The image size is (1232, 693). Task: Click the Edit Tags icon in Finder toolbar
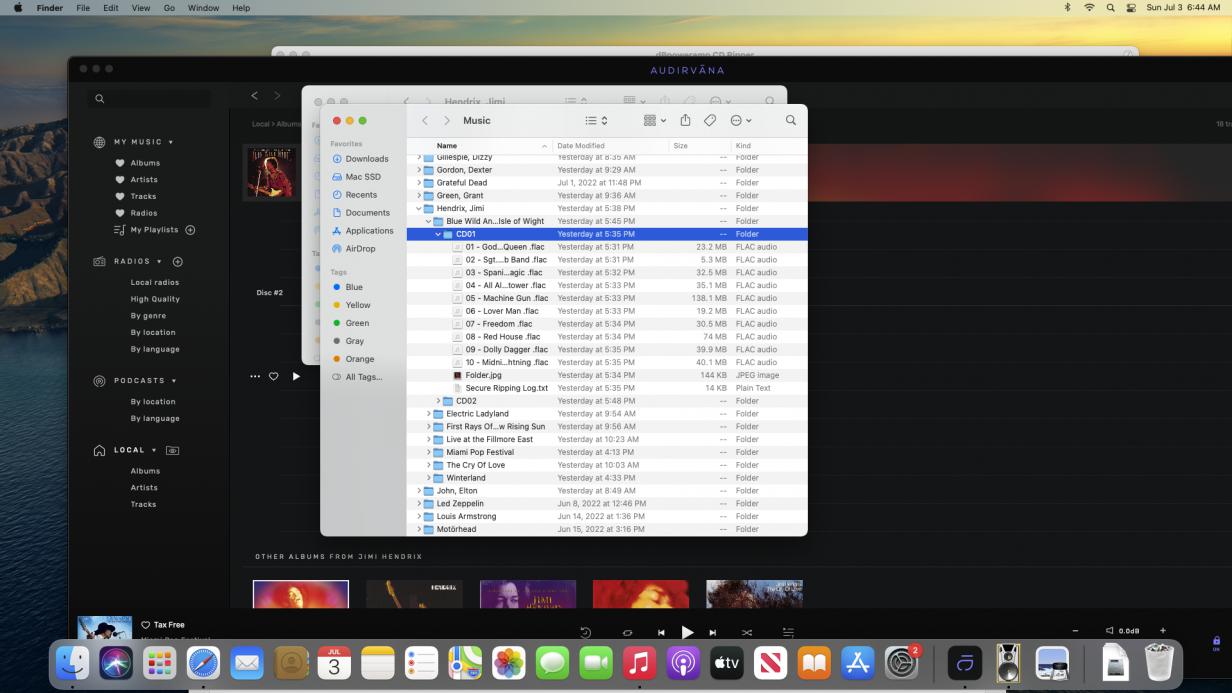pyautogui.click(x=710, y=120)
